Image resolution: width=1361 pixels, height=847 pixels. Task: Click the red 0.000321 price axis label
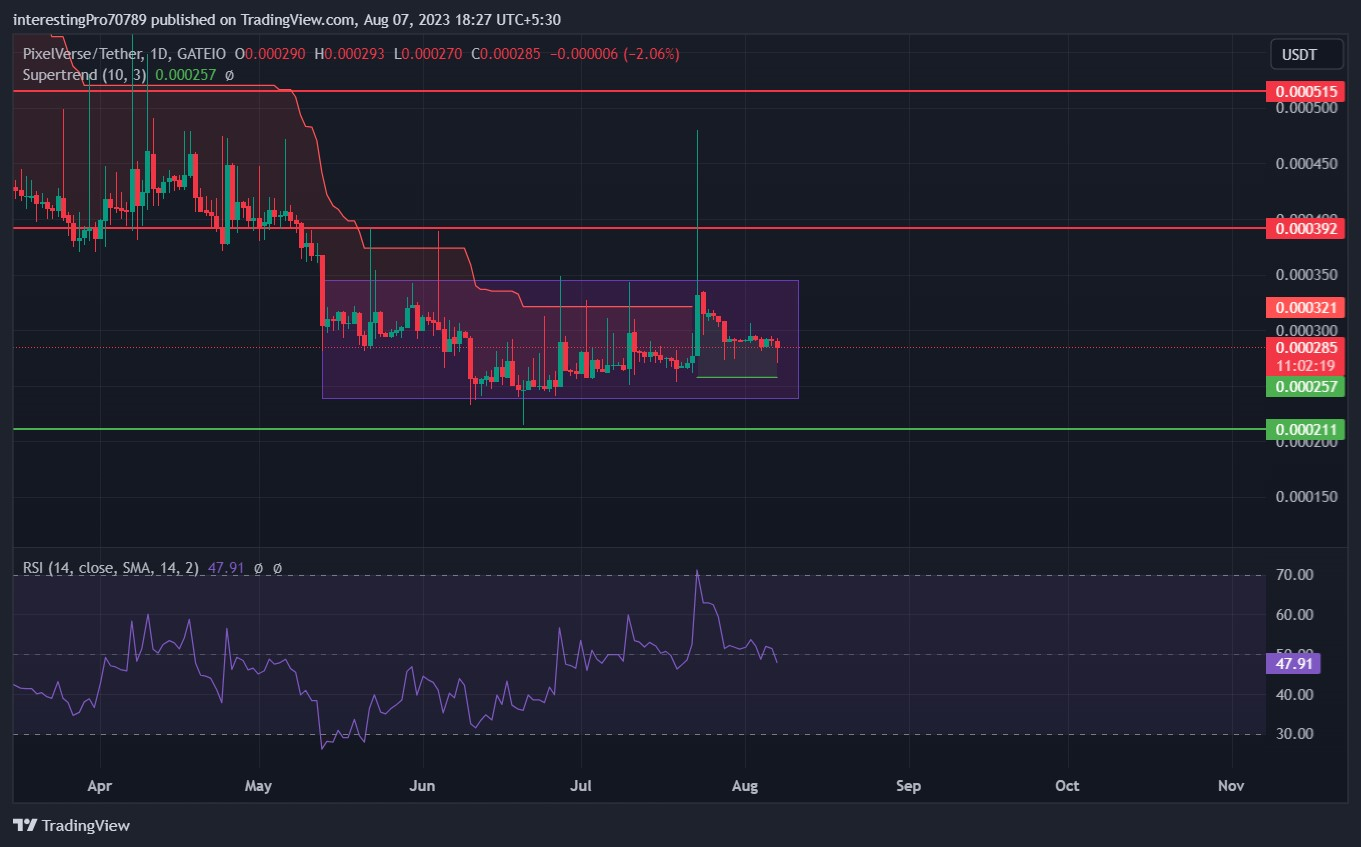coord(1305,308)
